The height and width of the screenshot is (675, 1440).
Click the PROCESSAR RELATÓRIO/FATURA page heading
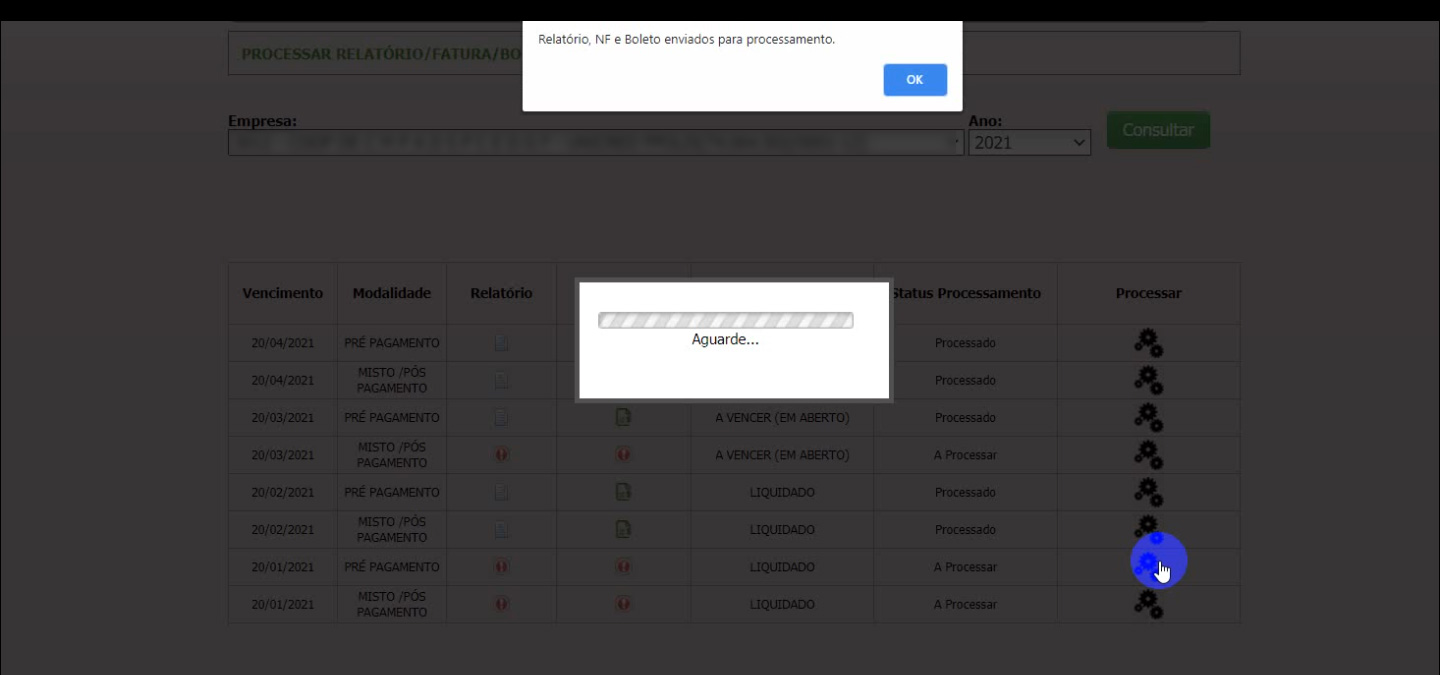[x=382, y=53]
